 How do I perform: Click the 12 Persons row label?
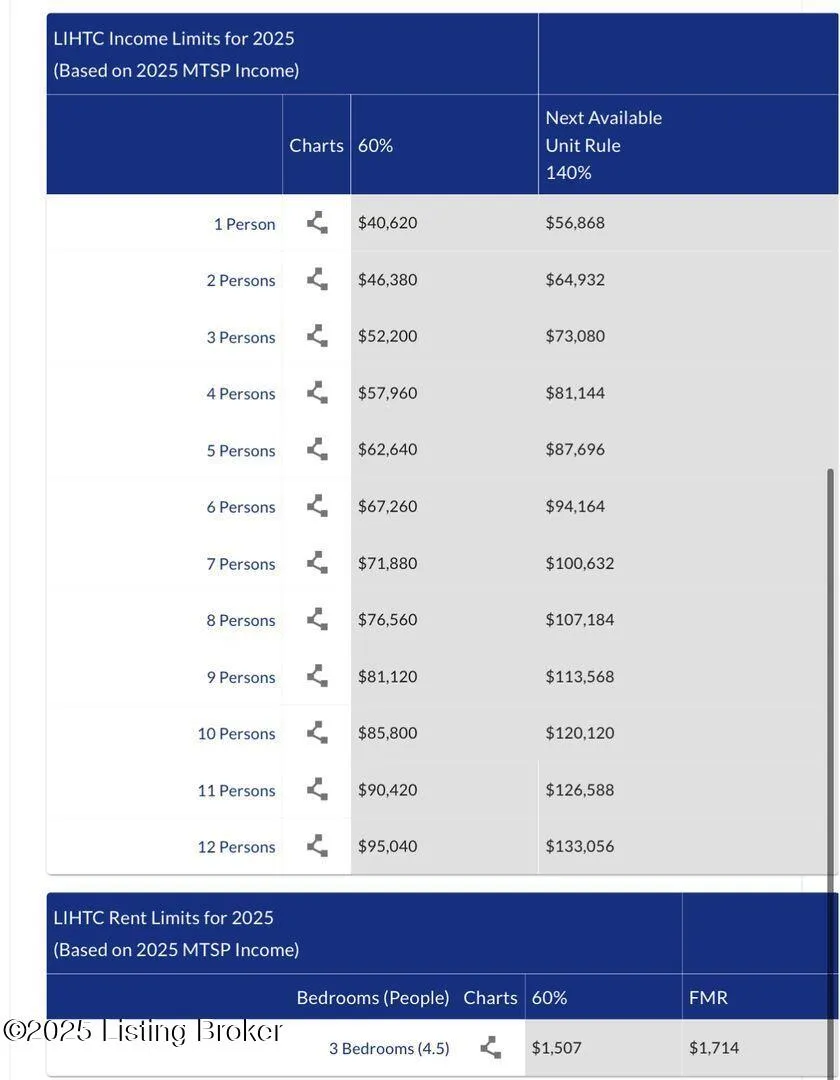pyautogui.click(x=236, y=847)
